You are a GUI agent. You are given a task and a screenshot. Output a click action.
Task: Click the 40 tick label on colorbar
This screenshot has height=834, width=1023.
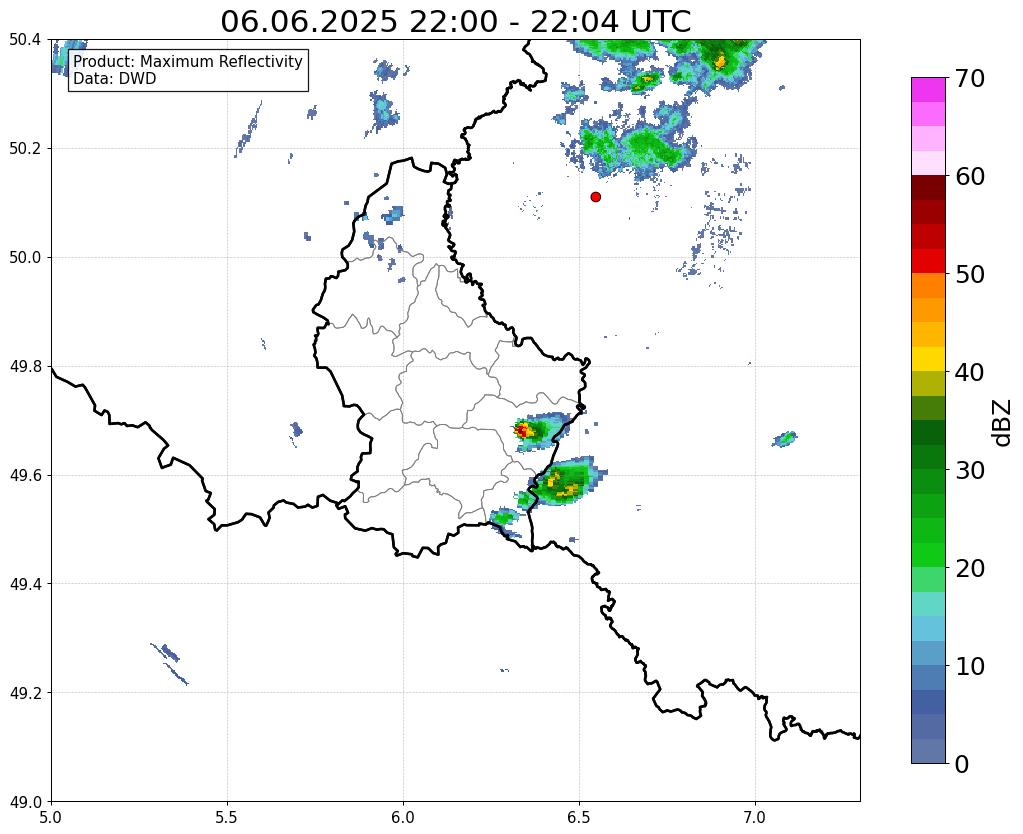pos(969,372)
